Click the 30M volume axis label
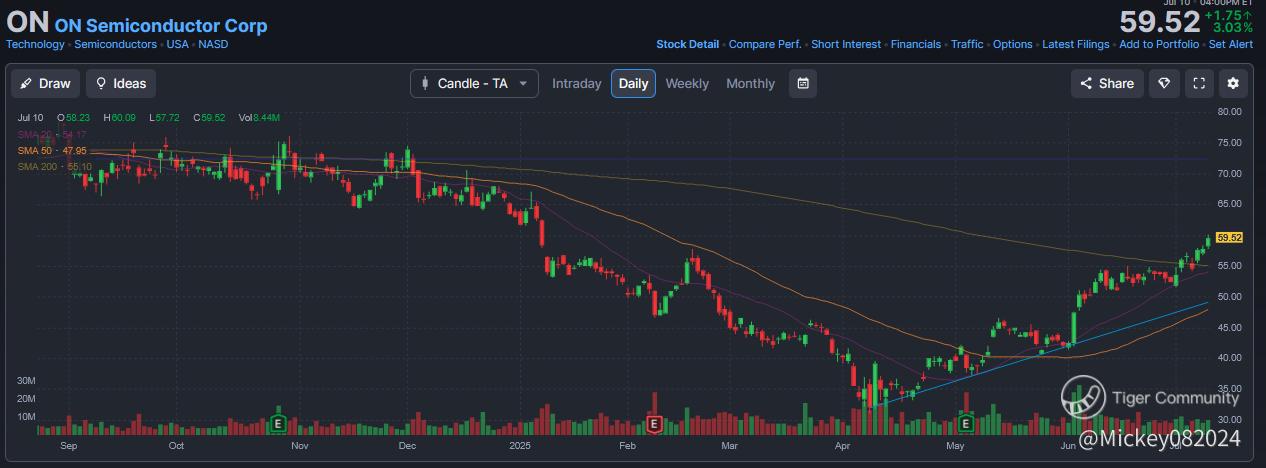This screenshot has height=468, width=1266. (x=27, y=382)
